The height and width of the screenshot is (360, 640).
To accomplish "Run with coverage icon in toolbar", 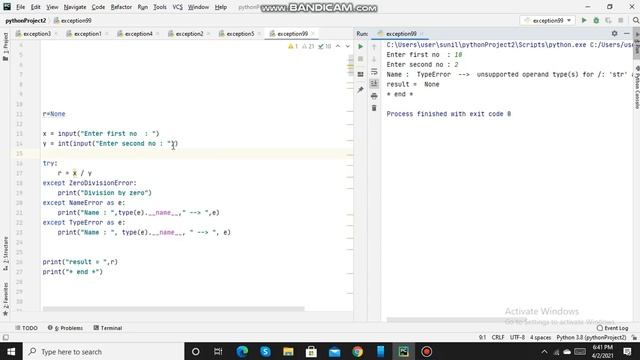I will pyautogui.click(x=608, y=20).
